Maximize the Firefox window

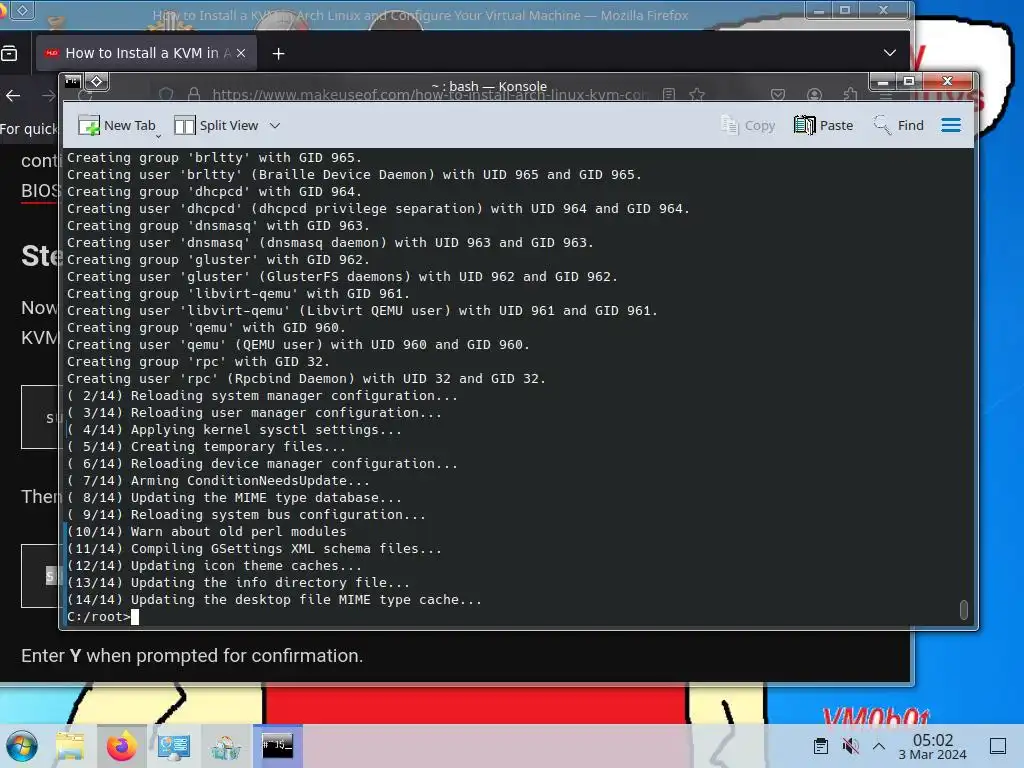[844, 10]
